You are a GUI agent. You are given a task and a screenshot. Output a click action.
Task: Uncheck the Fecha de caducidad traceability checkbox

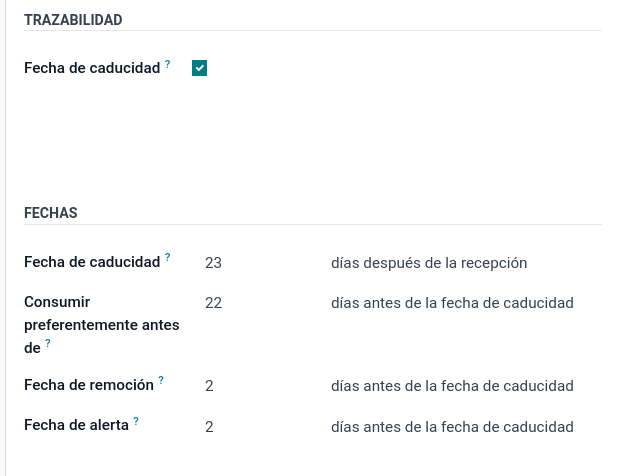tap(199, 68)
